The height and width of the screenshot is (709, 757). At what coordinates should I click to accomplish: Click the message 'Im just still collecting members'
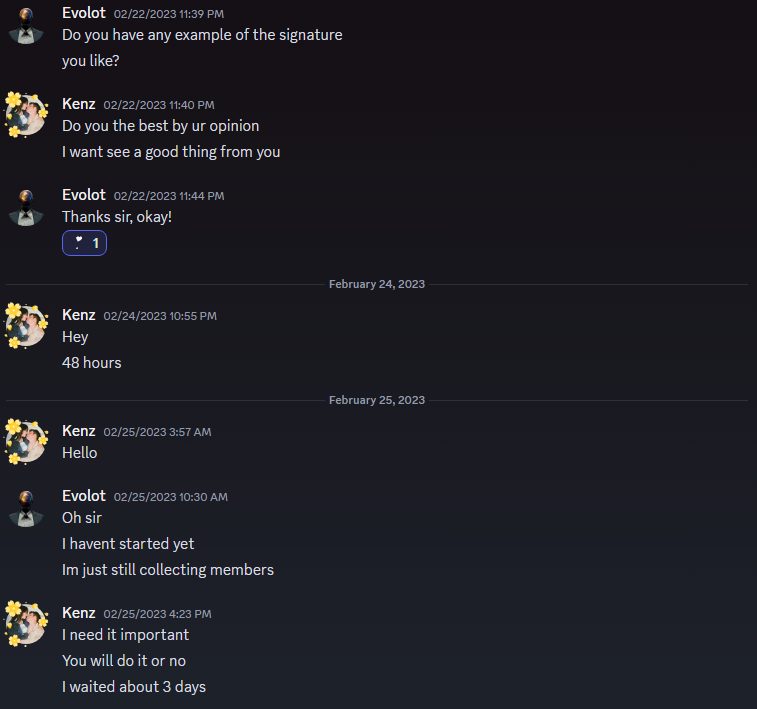168,570
